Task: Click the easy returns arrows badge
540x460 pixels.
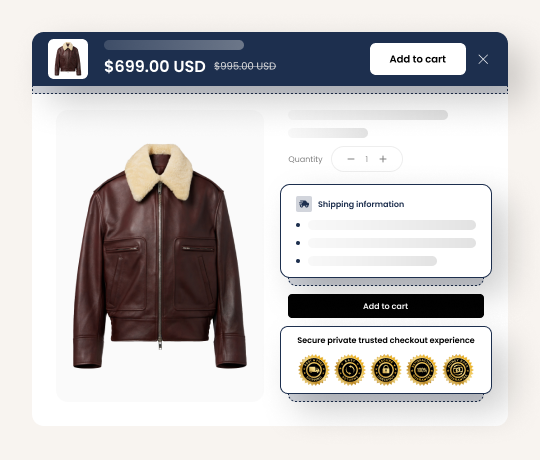Action: point(350,370)
